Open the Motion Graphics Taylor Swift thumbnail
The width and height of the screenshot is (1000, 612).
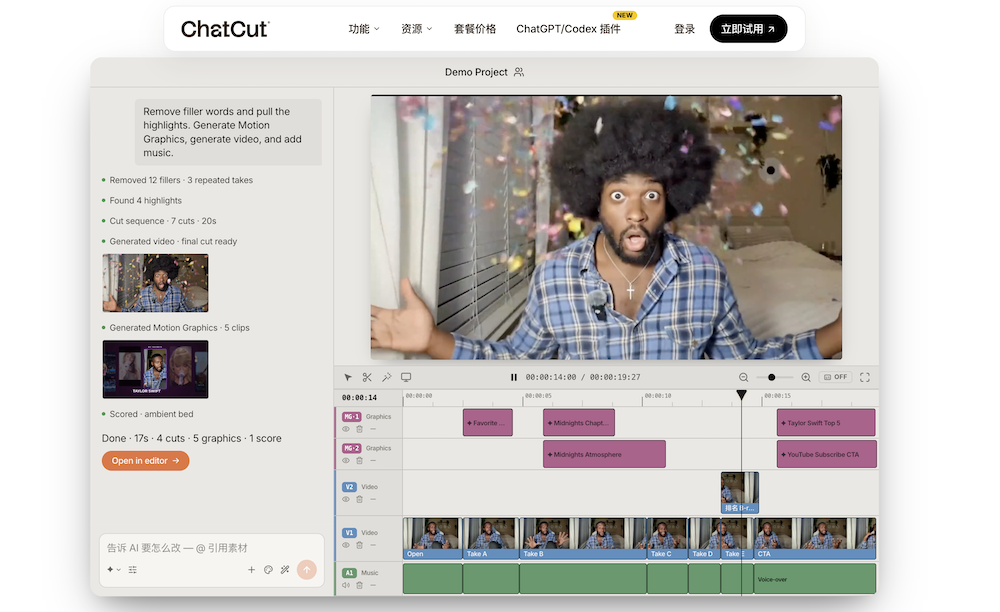click(156, 369)
